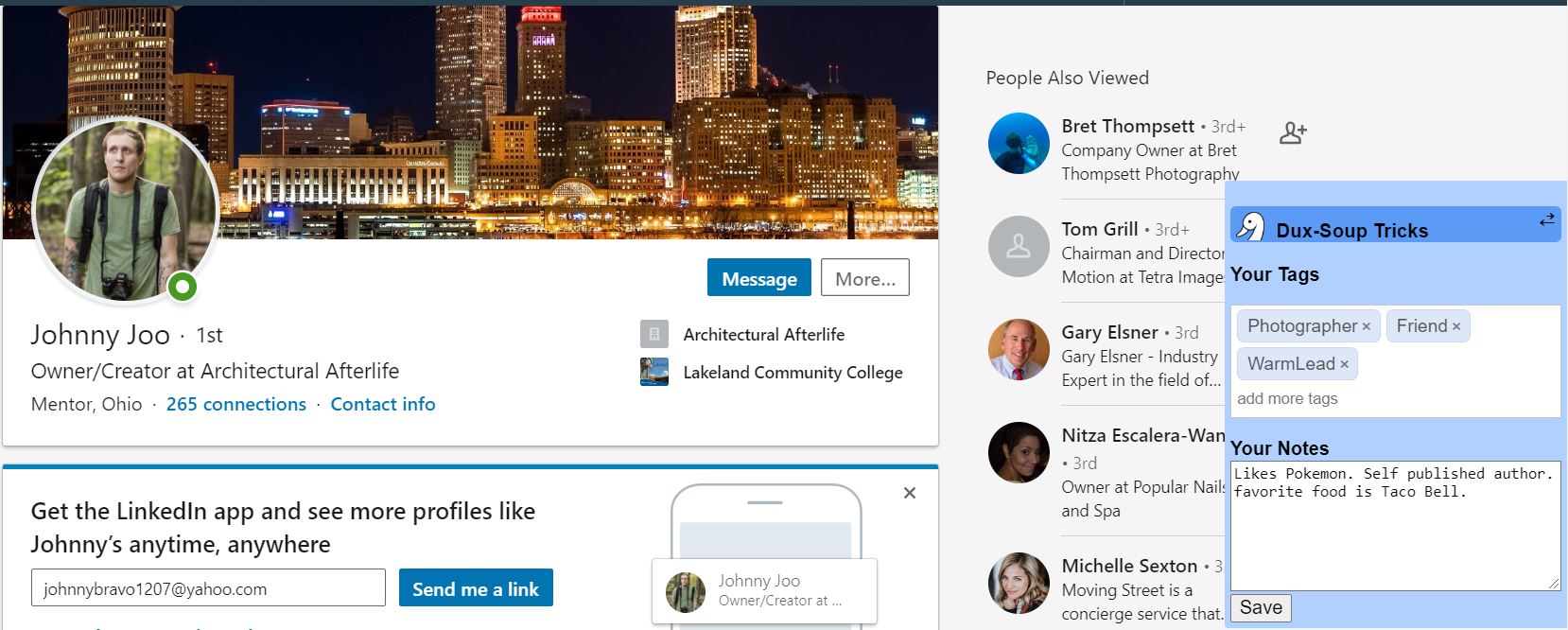This screenshot has height=630, width=1568.
Task: Click inside the Your Notes text area
Action: click(1395, 526)
